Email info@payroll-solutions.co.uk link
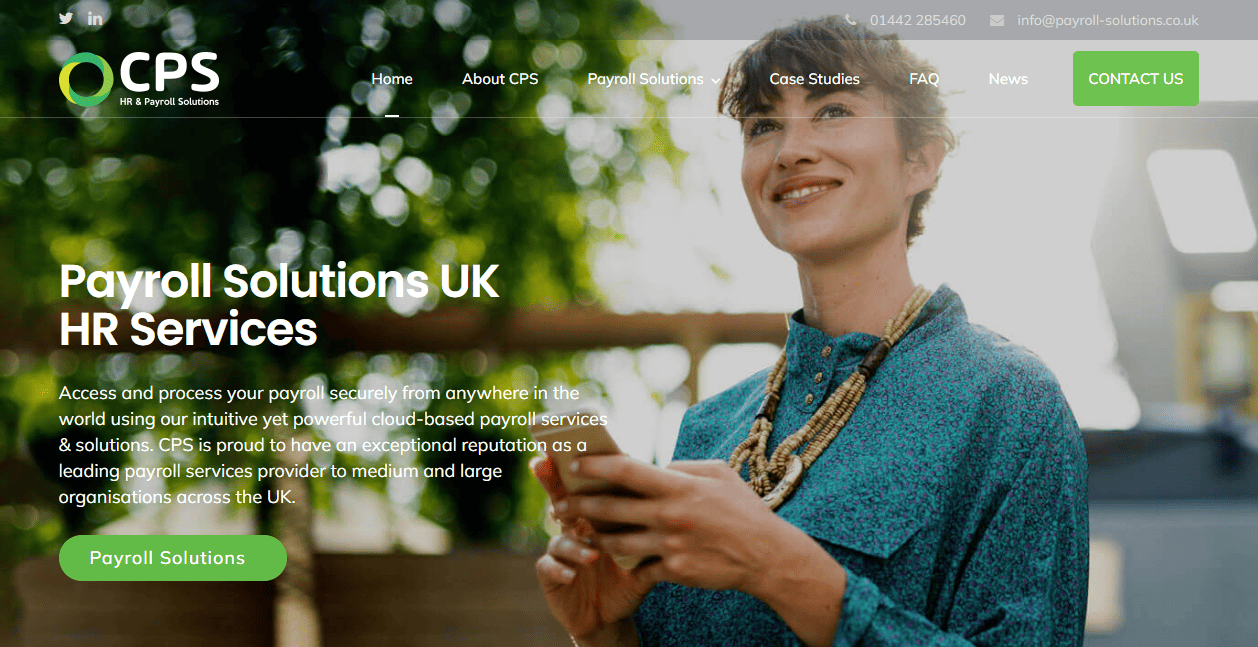This screenshot has height=647, width=1258. point(1108,20)
